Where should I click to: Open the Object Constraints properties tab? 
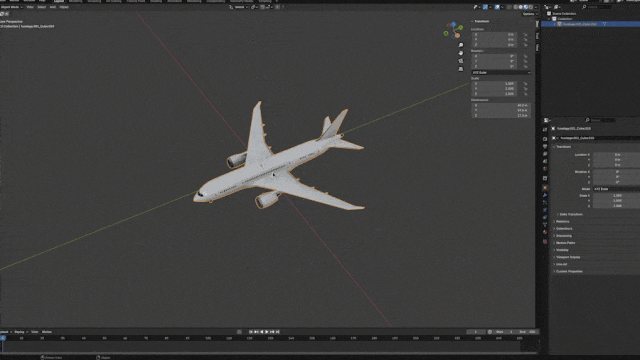pos(545,217)
